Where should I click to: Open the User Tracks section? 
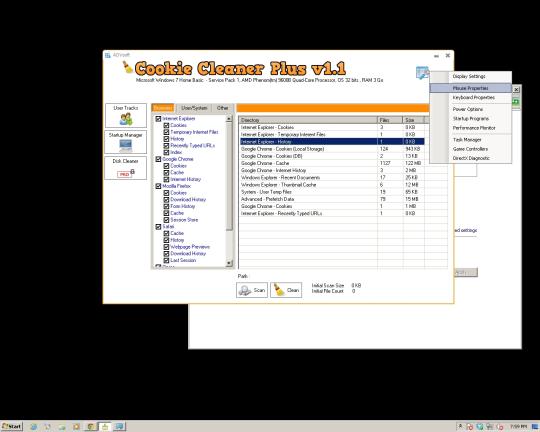point(126,115)
